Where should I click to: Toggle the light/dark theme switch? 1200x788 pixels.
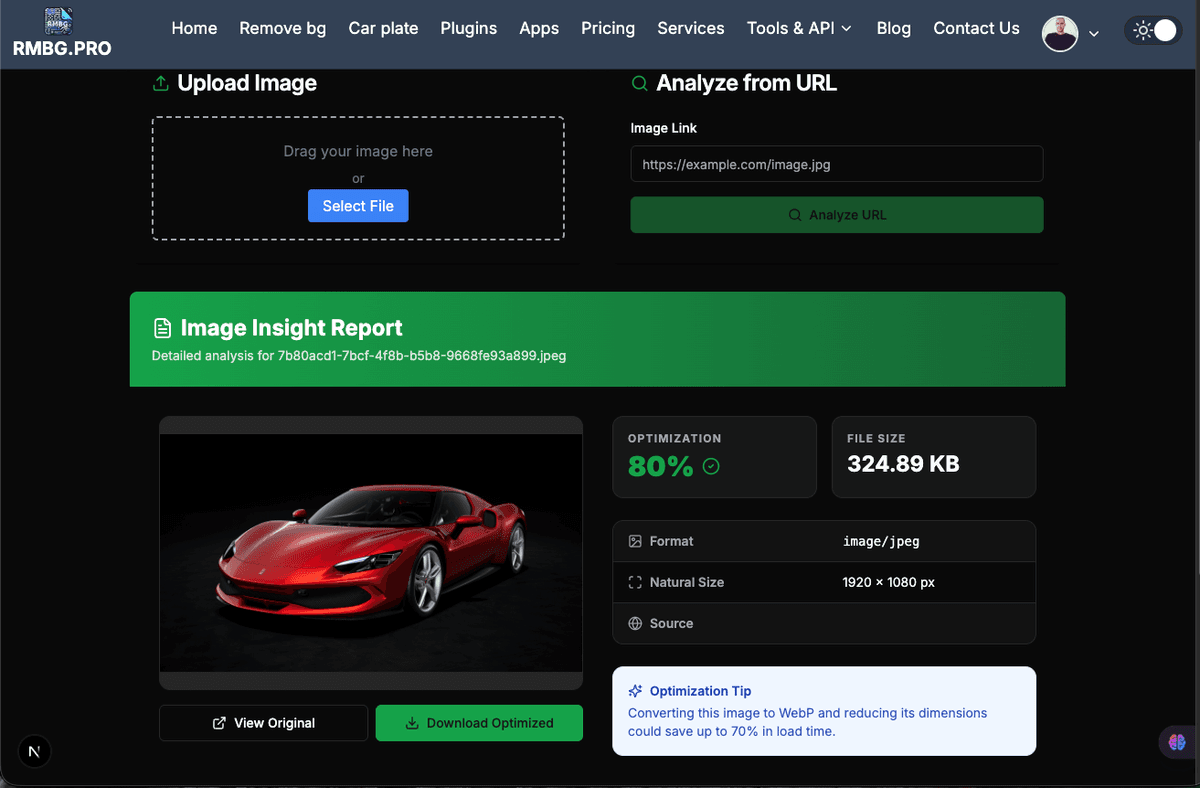point(1153,30)
